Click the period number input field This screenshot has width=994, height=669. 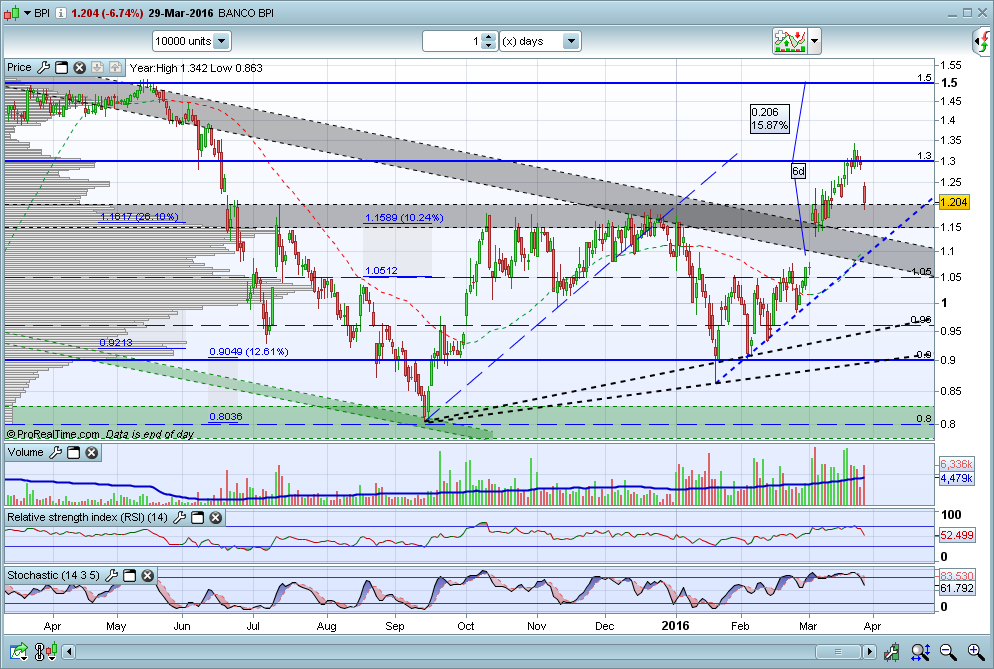[452, 41]
